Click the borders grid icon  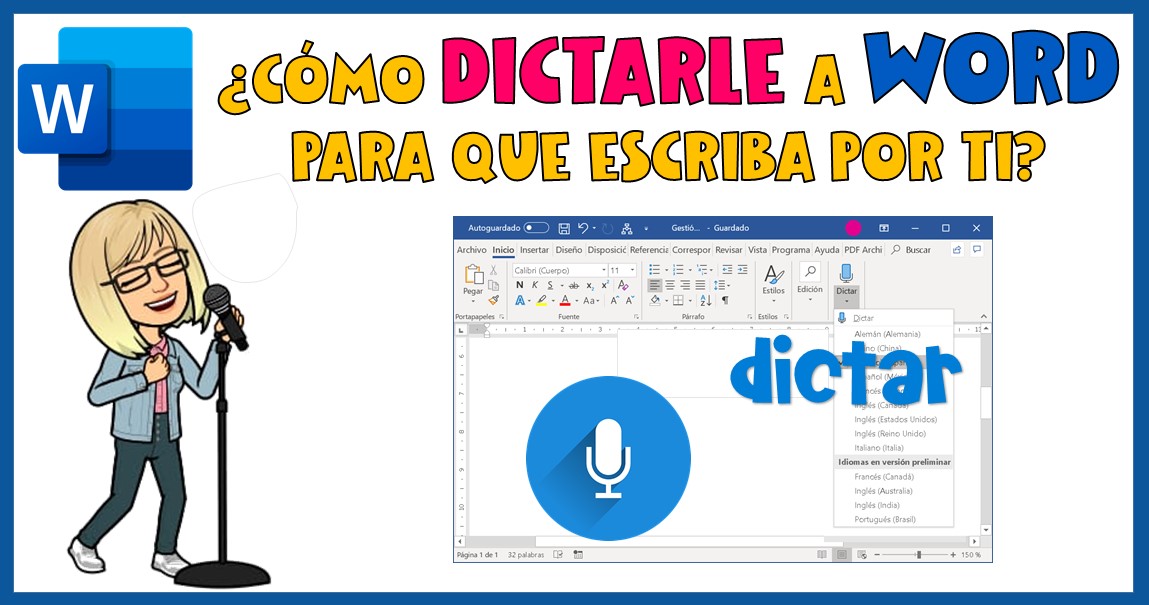679,300
